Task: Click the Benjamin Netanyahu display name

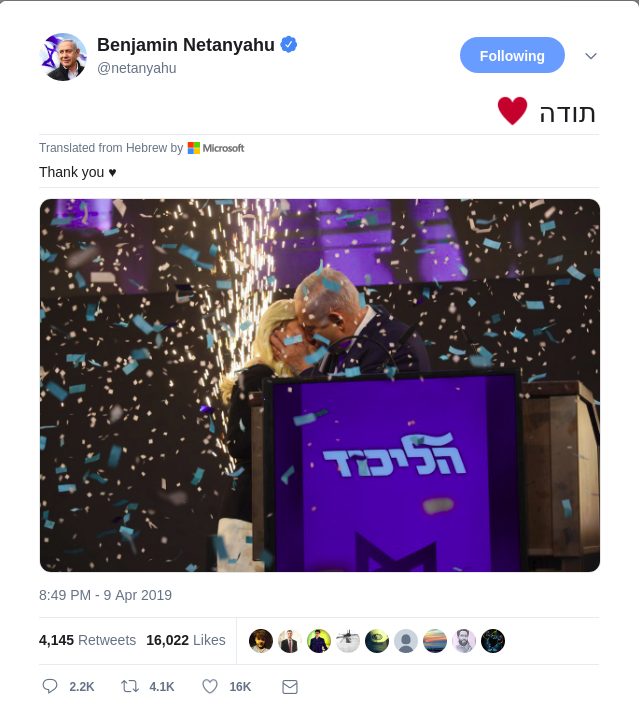Action: coord(186,45)
